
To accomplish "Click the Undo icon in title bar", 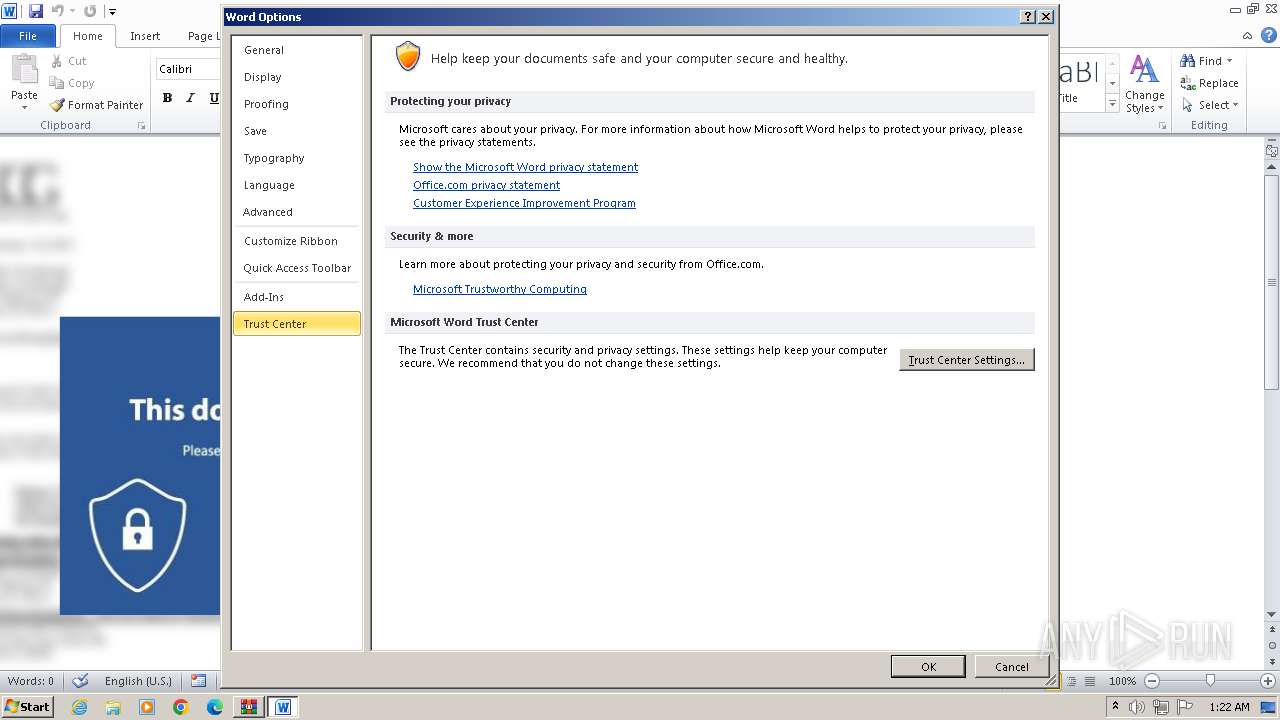I will (57, 11).
